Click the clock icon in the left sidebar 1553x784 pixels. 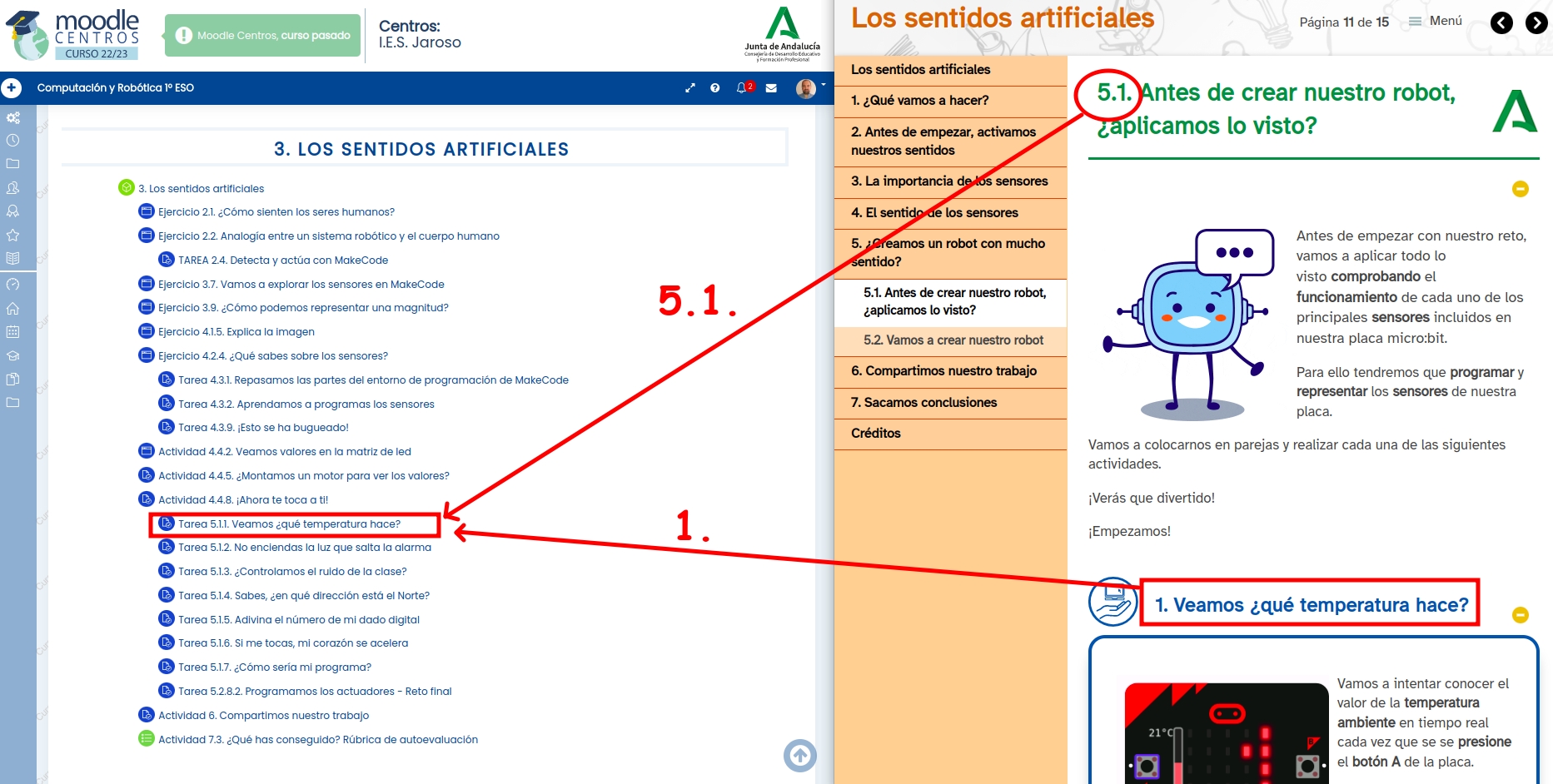12,141
